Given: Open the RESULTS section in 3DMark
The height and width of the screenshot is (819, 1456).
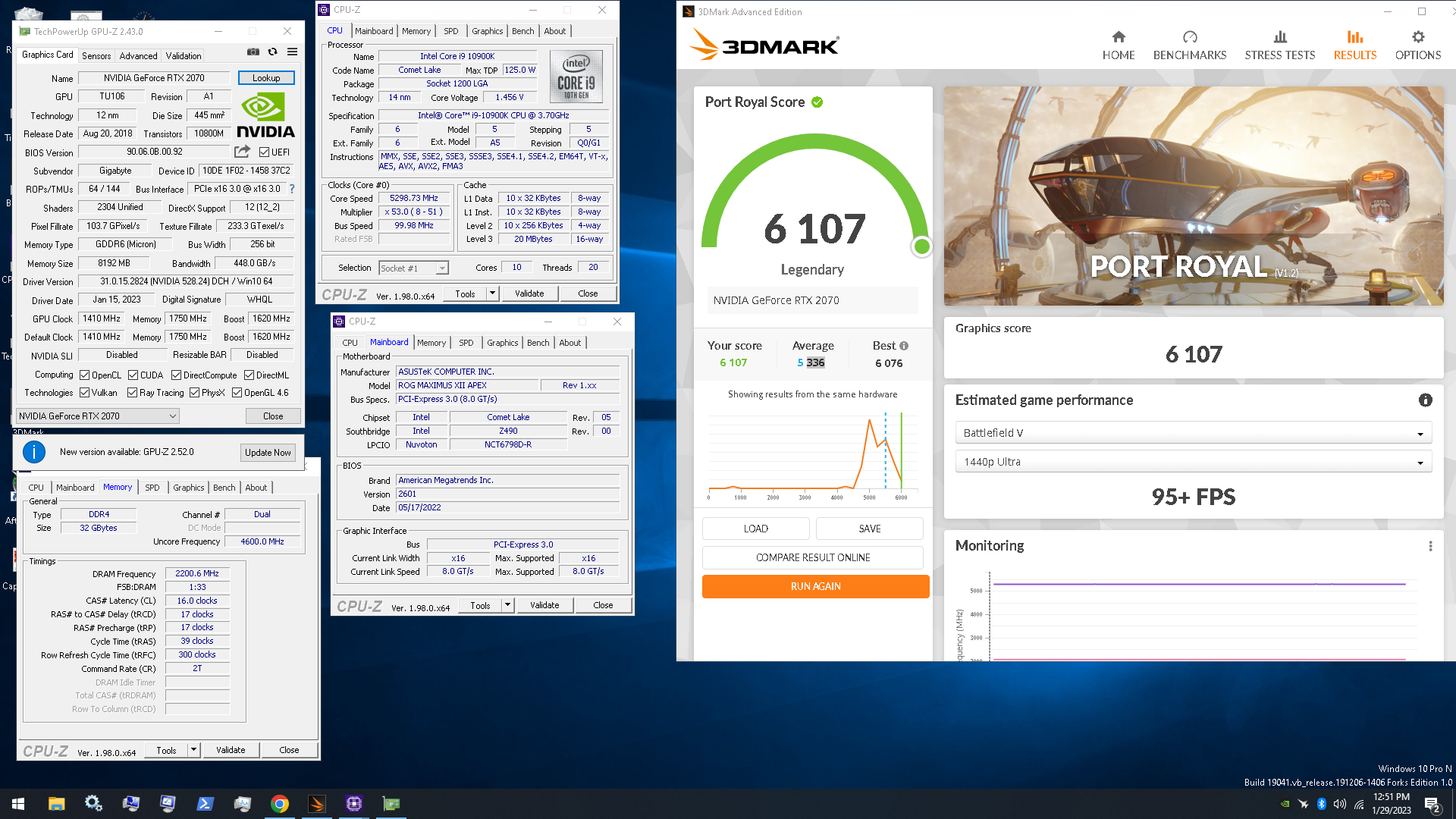Looking at the screenshot, I should point(1355,45).
